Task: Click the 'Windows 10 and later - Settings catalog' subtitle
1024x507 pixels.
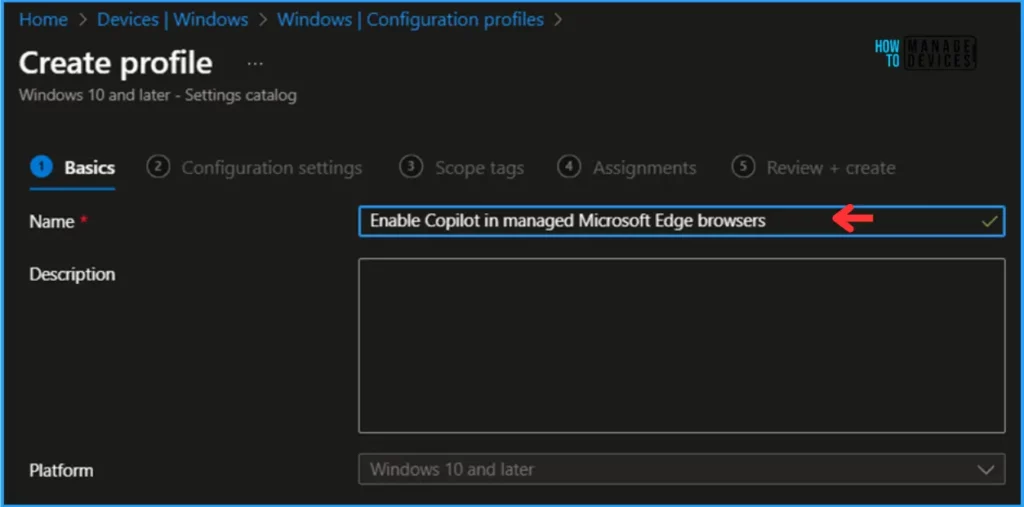Action: 157,95
